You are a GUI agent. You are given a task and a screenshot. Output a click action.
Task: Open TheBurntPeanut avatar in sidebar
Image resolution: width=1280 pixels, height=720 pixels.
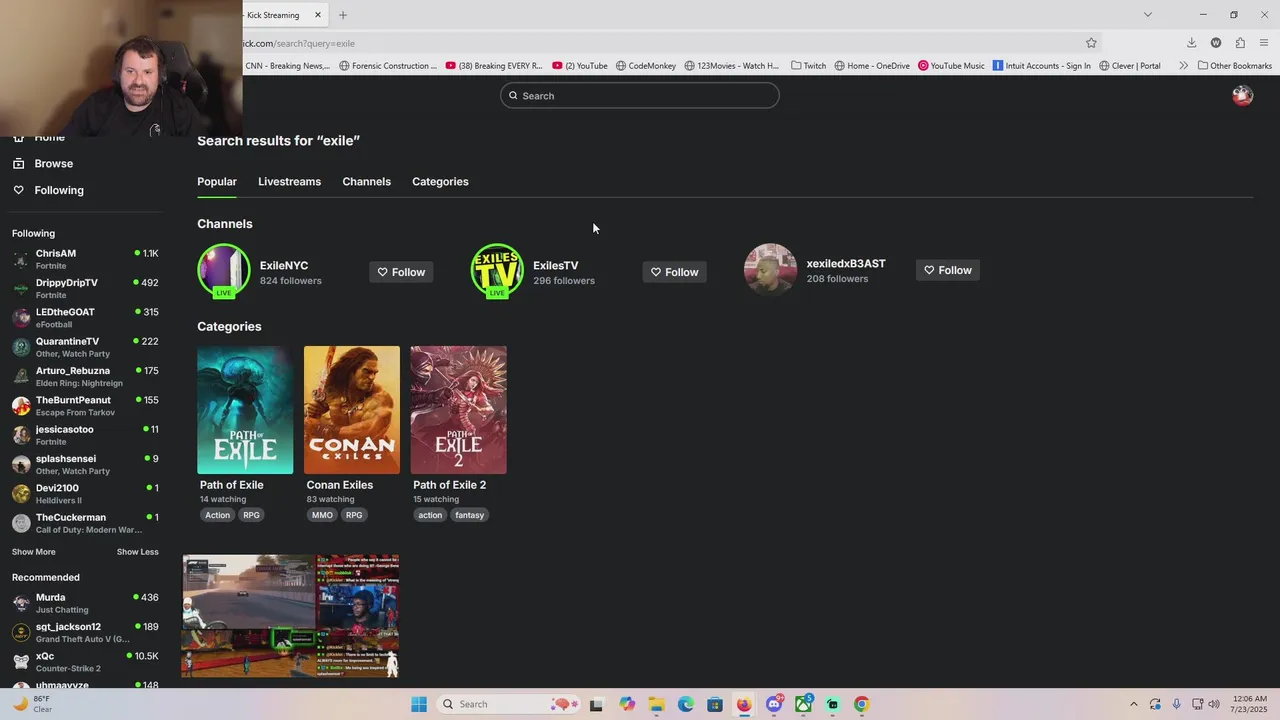point(21,406)
